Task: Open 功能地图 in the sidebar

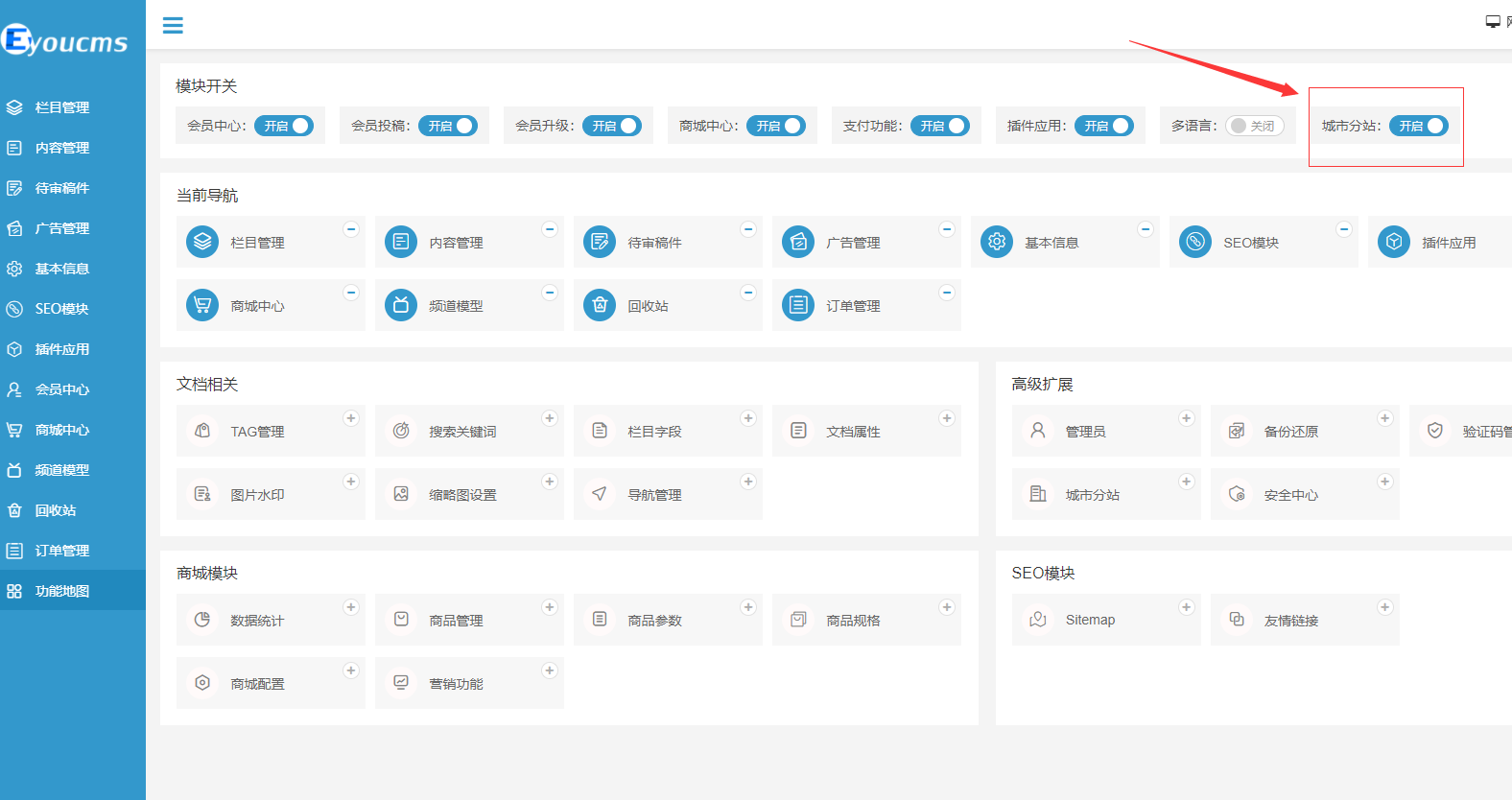Action: pyautogui.click(x=62, y=591)
